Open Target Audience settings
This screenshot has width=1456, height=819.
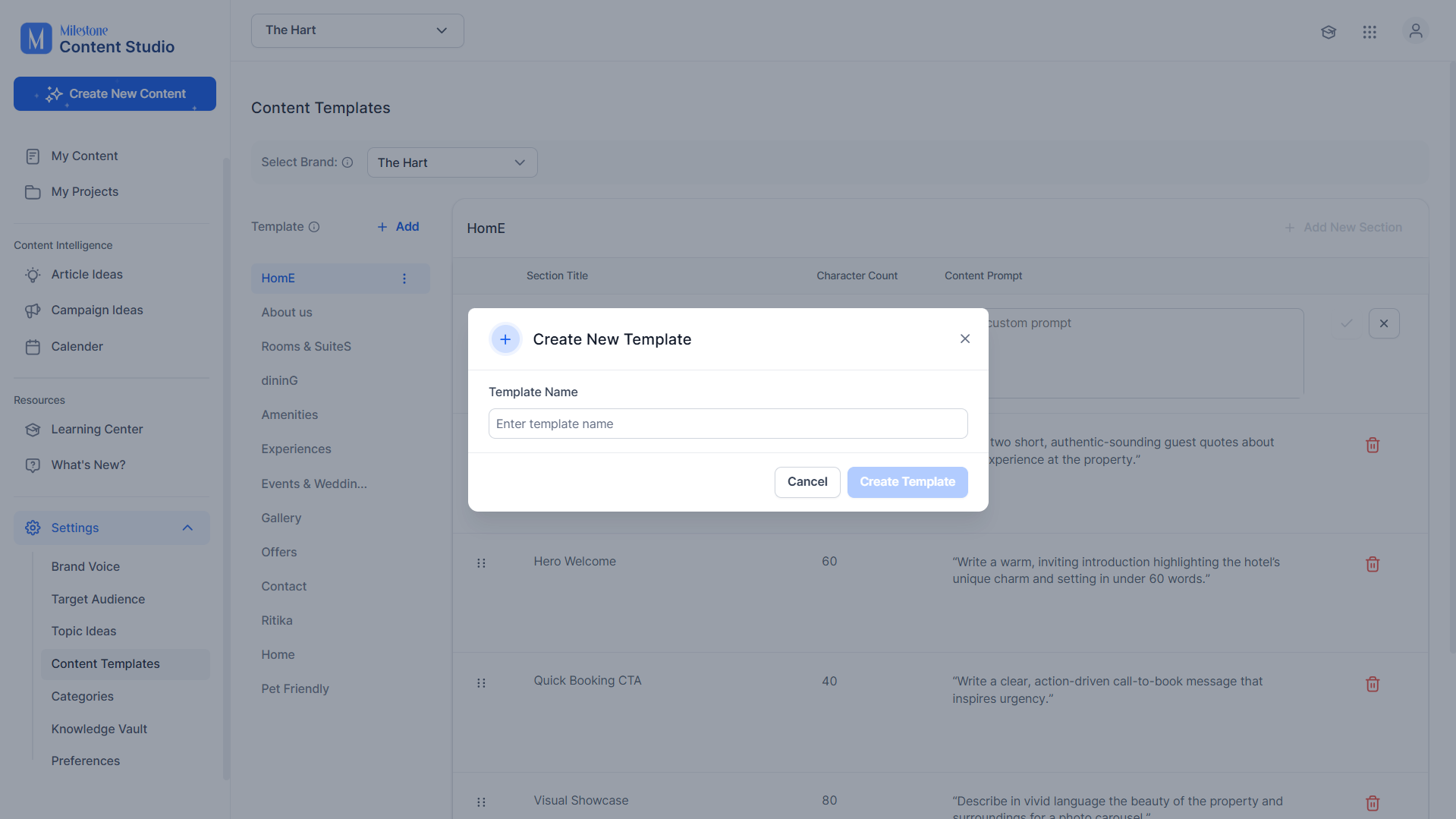(x=98, y=600)
